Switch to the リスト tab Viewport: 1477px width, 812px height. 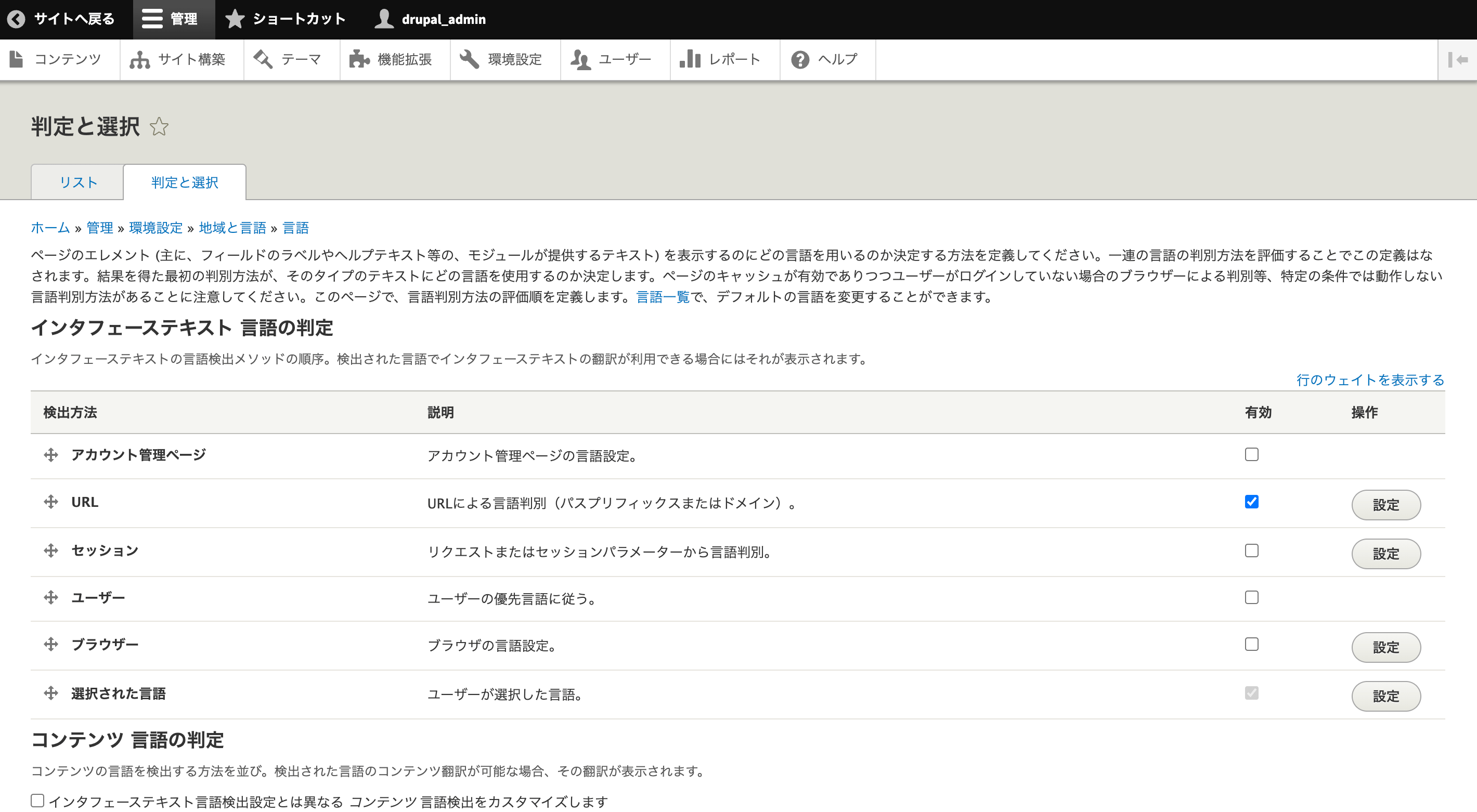click(x=78, y=182)
